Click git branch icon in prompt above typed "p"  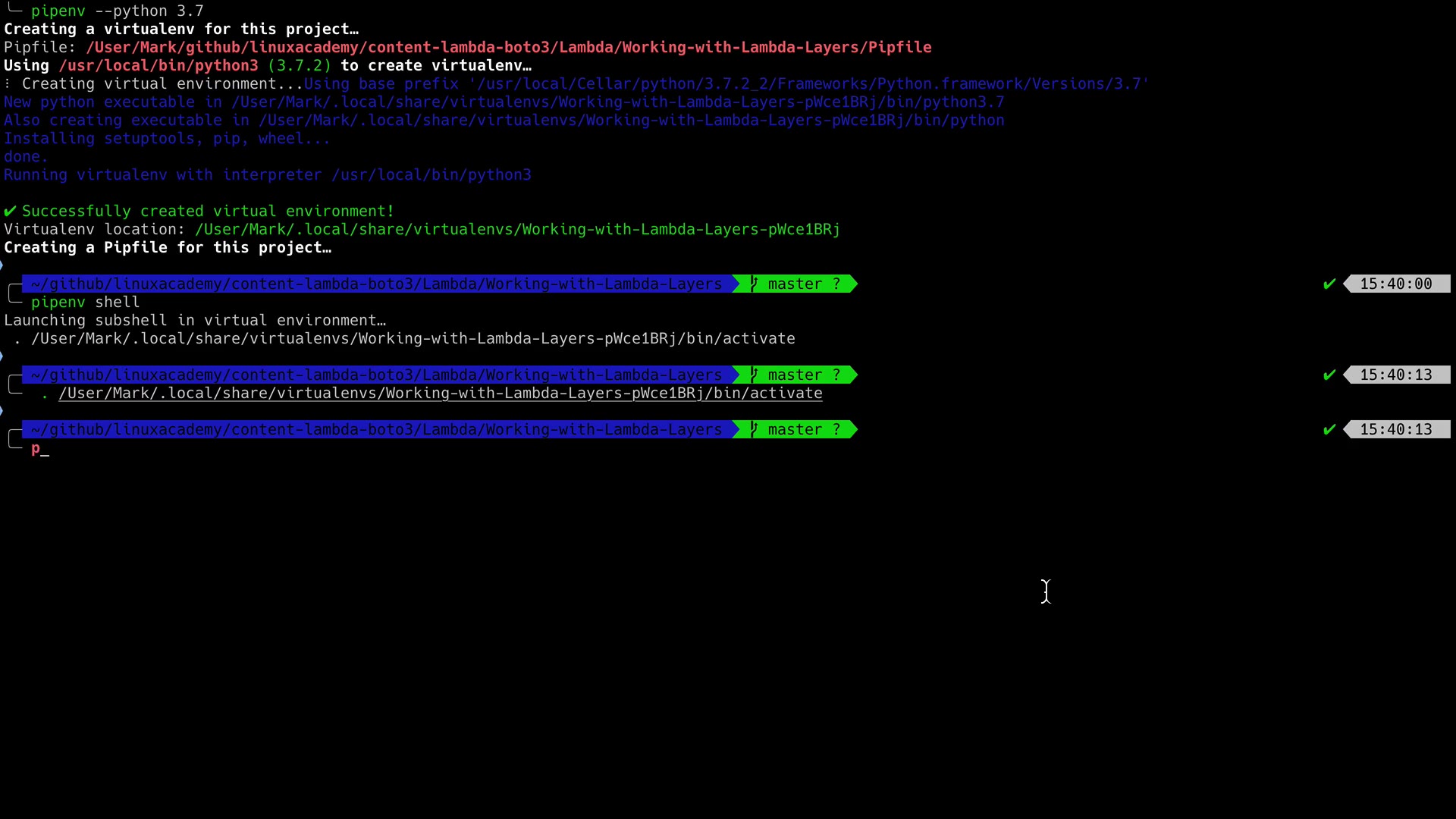click(x=753, y=430)
